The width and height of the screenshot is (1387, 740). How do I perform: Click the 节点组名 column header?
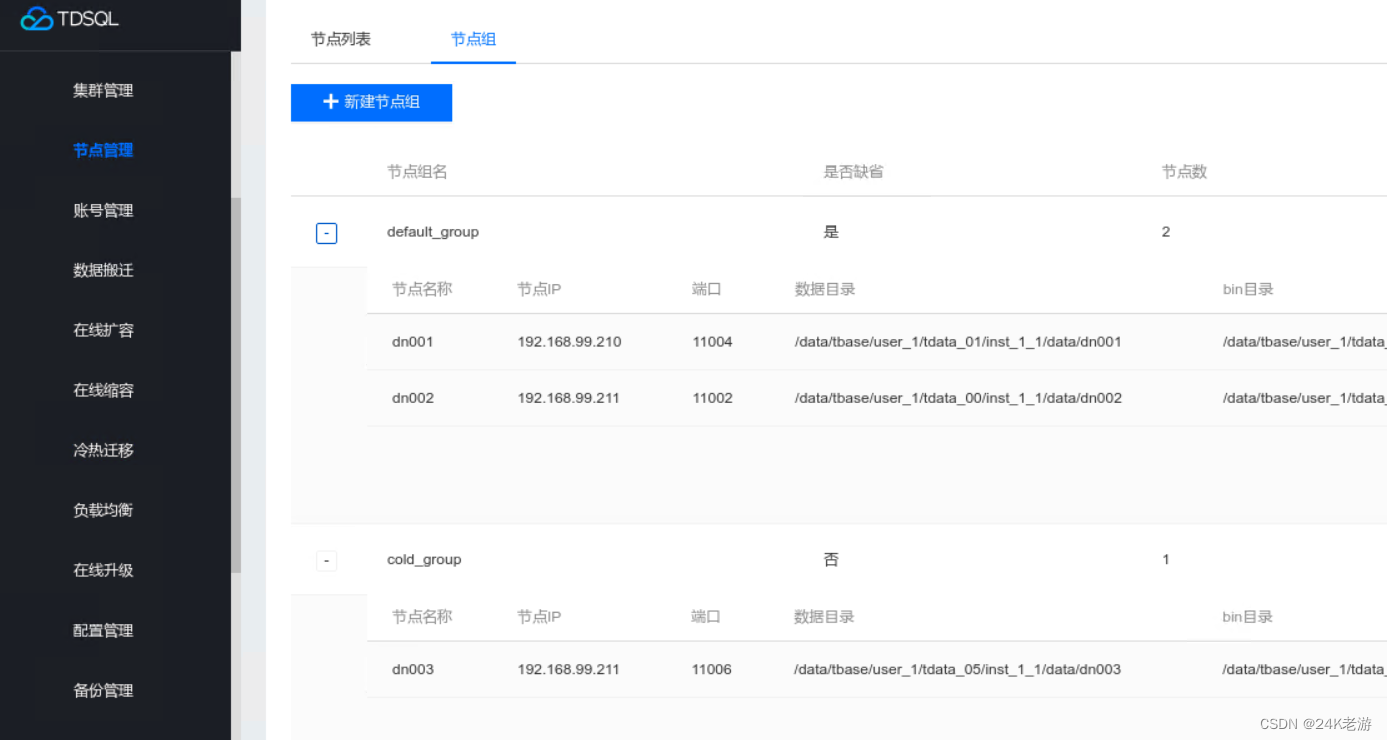[x=417, y=172]
